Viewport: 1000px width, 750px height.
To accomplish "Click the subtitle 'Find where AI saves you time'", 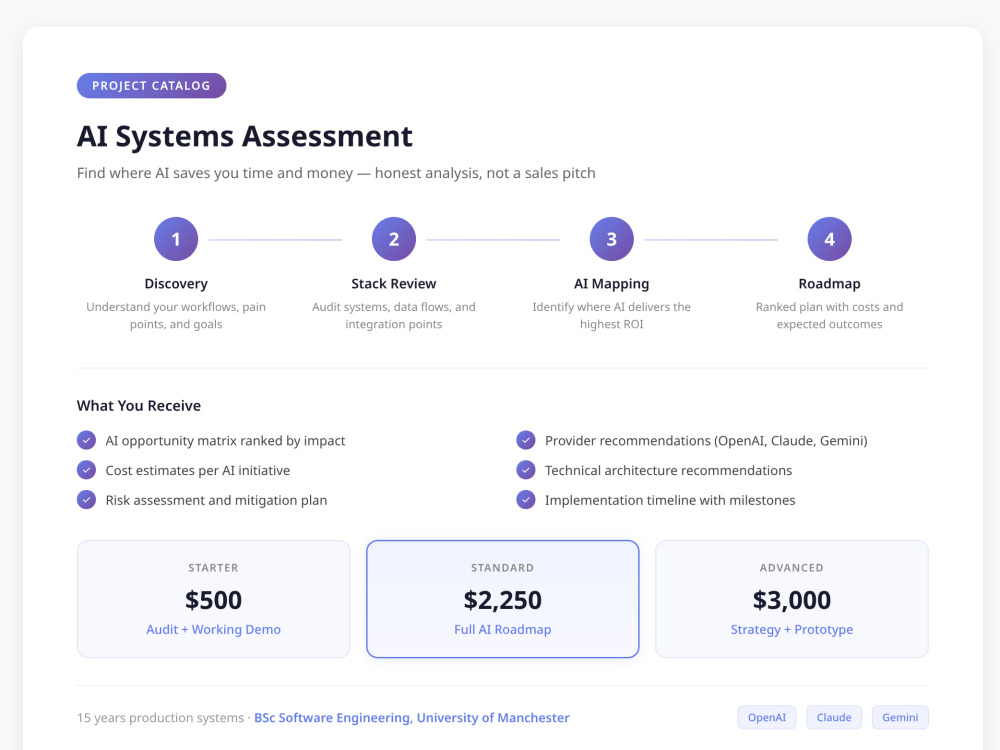I will [336, 173].
